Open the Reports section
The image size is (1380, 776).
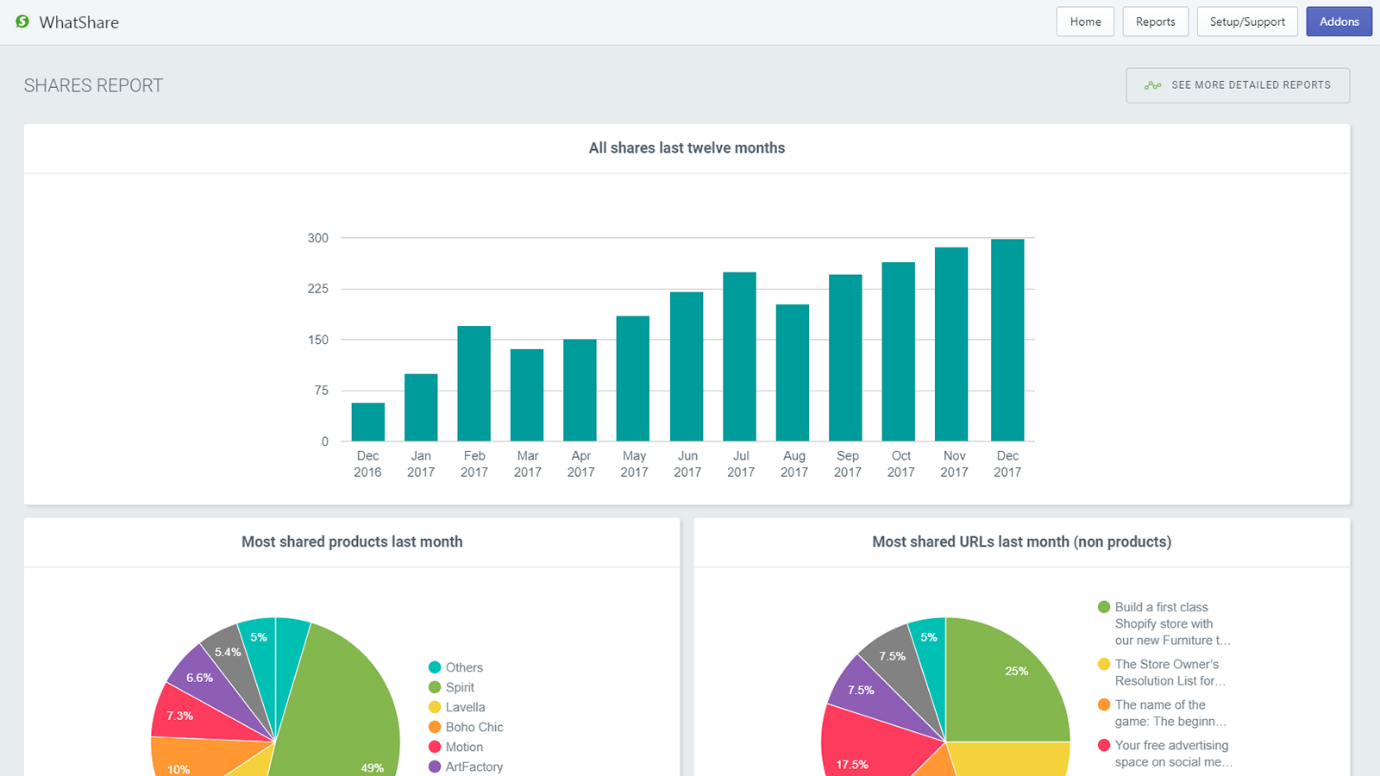point(1155,22)
